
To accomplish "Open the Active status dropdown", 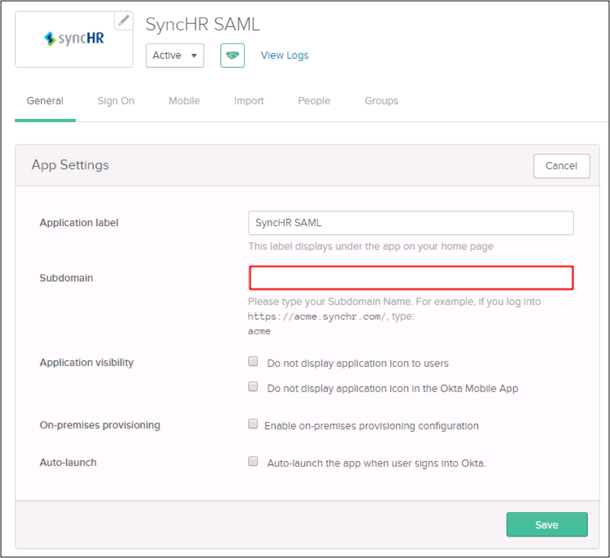I will pos(175,55).
